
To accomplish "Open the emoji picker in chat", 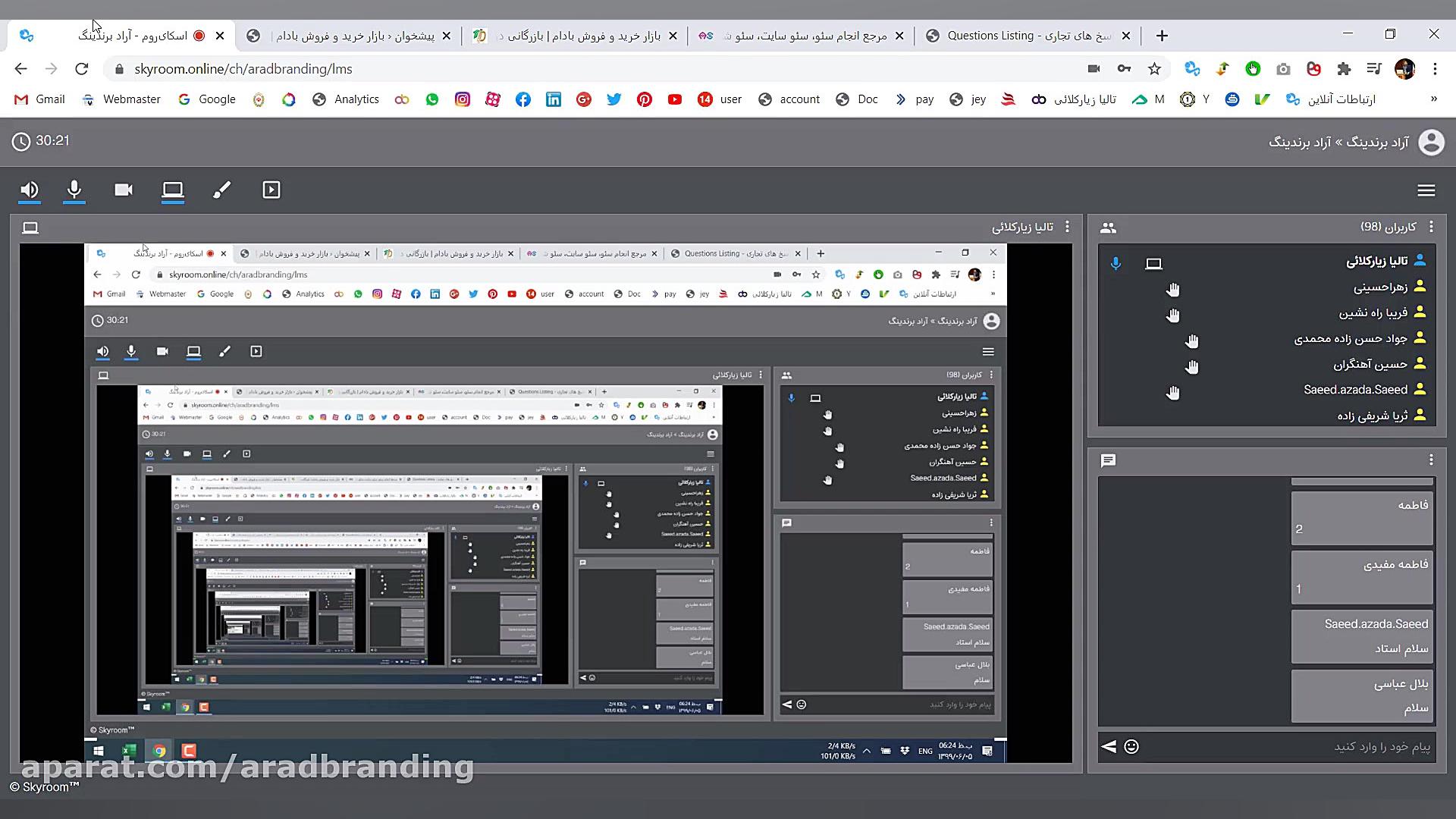I will coord(1131,746).
